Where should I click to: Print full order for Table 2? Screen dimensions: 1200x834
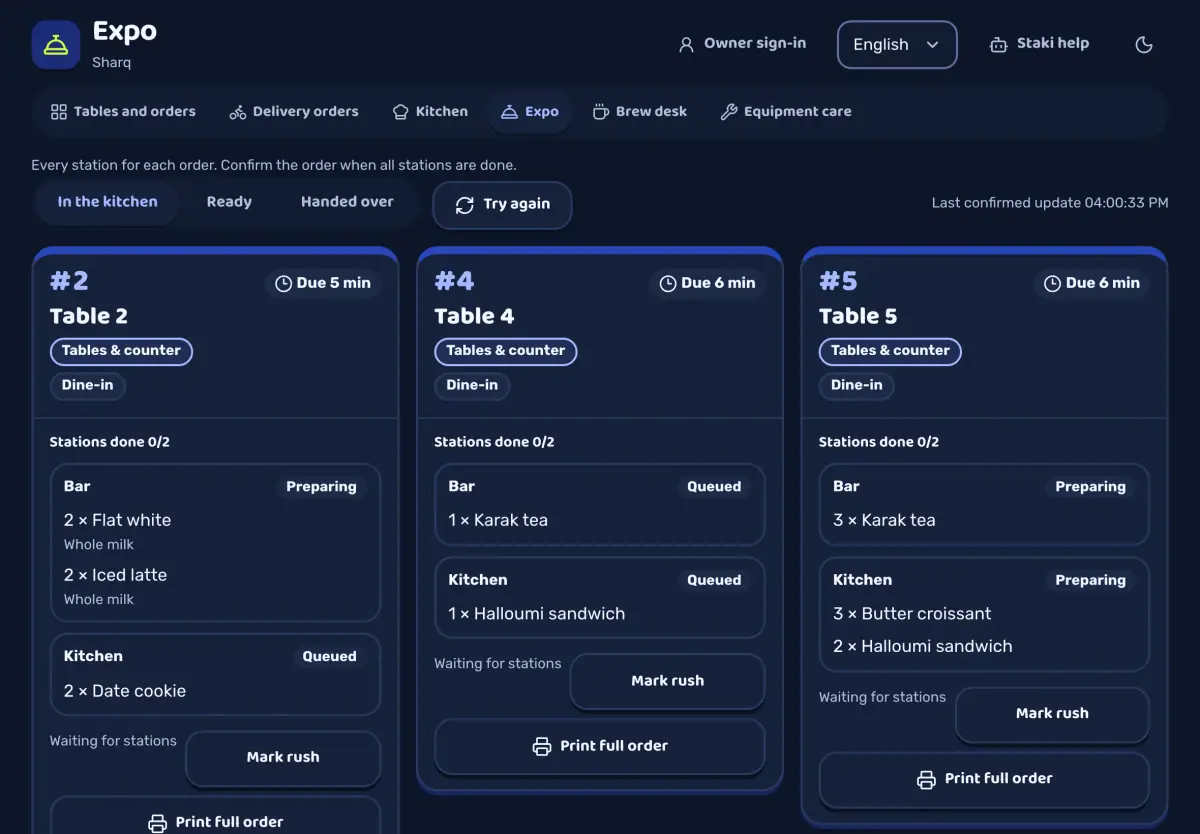tap(215, 815)
